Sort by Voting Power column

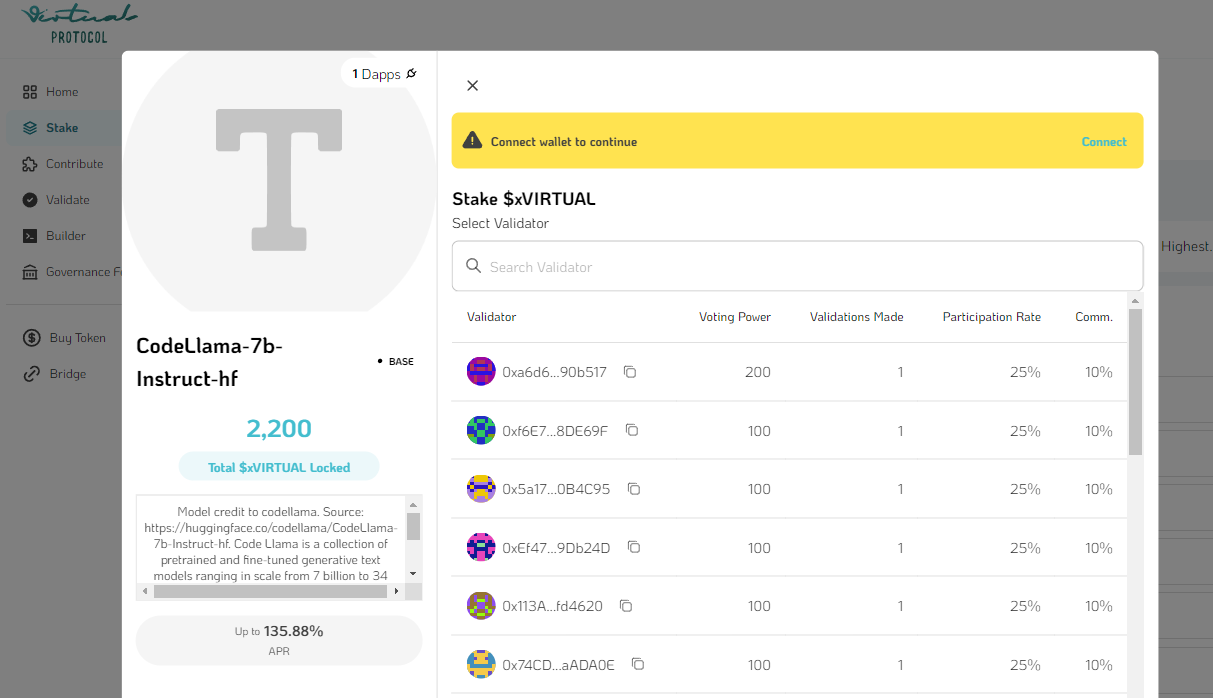[735, 317]
